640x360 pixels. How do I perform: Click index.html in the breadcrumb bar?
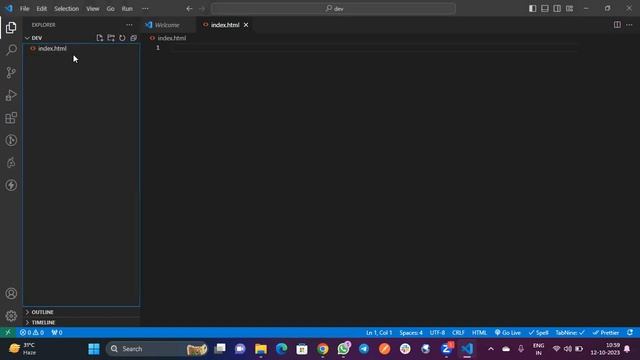(172, 38)
